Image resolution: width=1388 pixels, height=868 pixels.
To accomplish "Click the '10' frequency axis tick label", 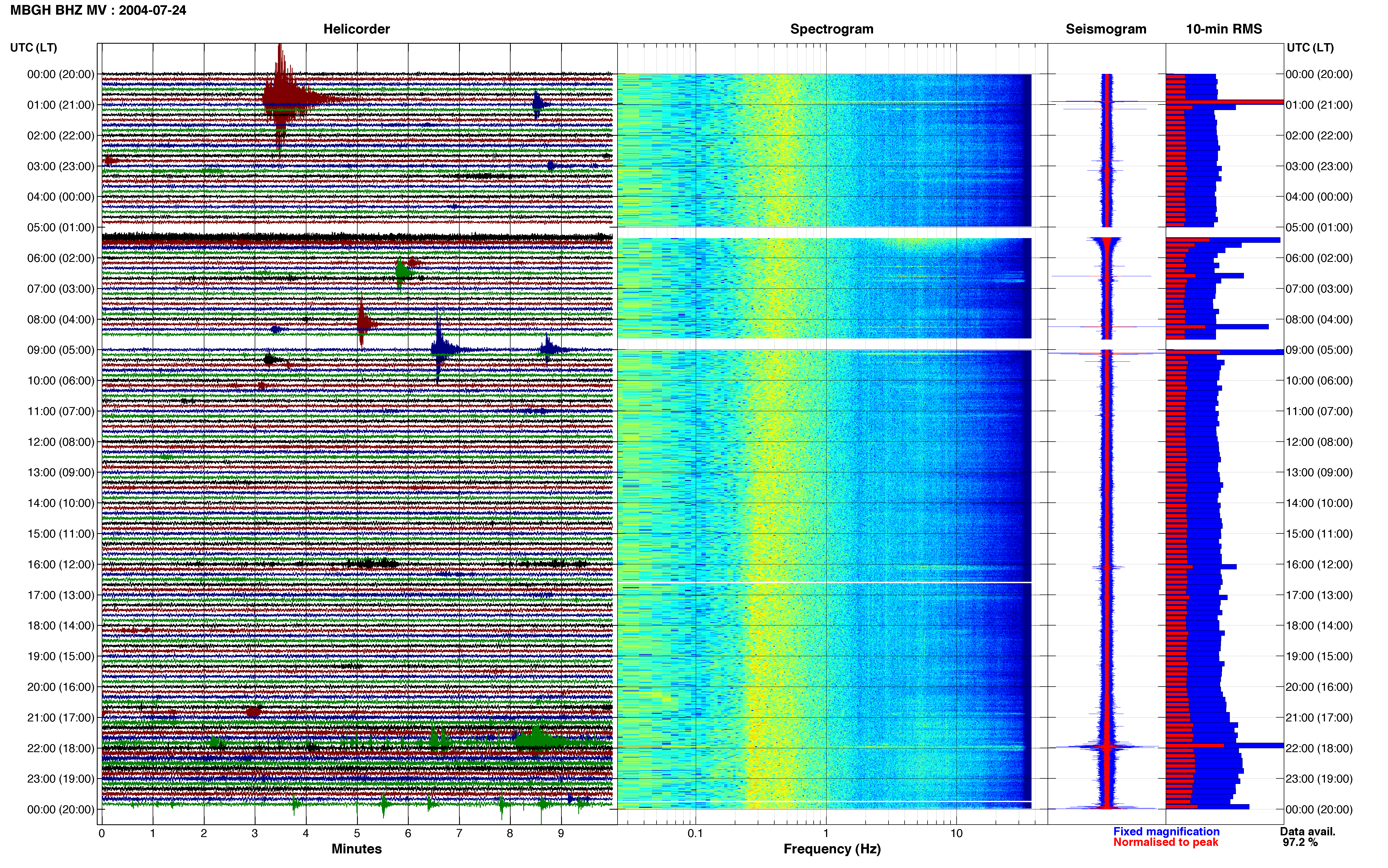I will pos(956,833).
